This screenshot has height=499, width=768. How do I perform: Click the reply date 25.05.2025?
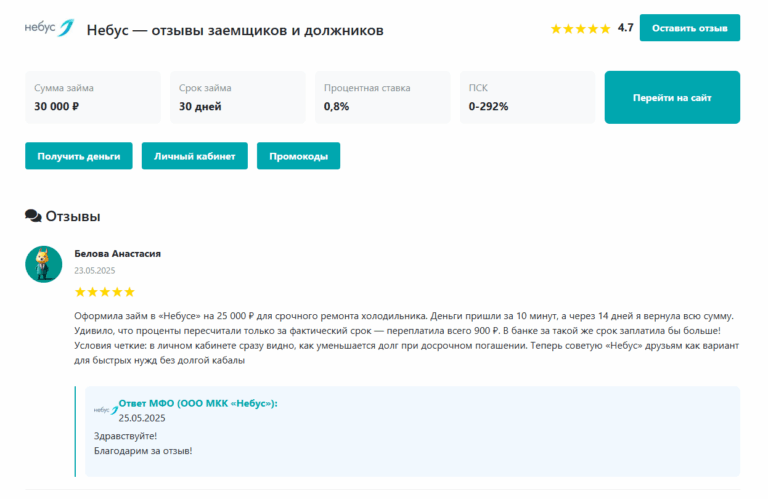pos(142,418)
